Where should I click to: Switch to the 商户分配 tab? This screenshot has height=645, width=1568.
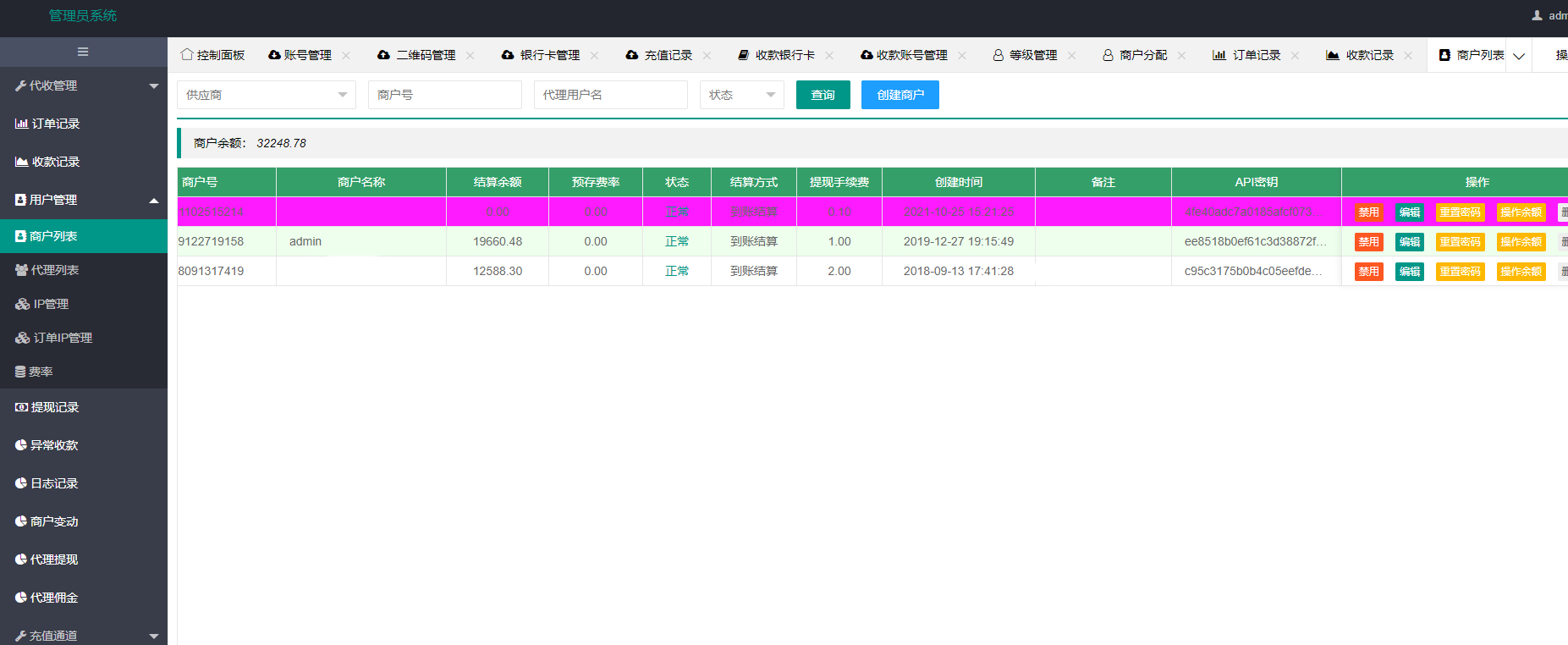tap(1135, 55)
